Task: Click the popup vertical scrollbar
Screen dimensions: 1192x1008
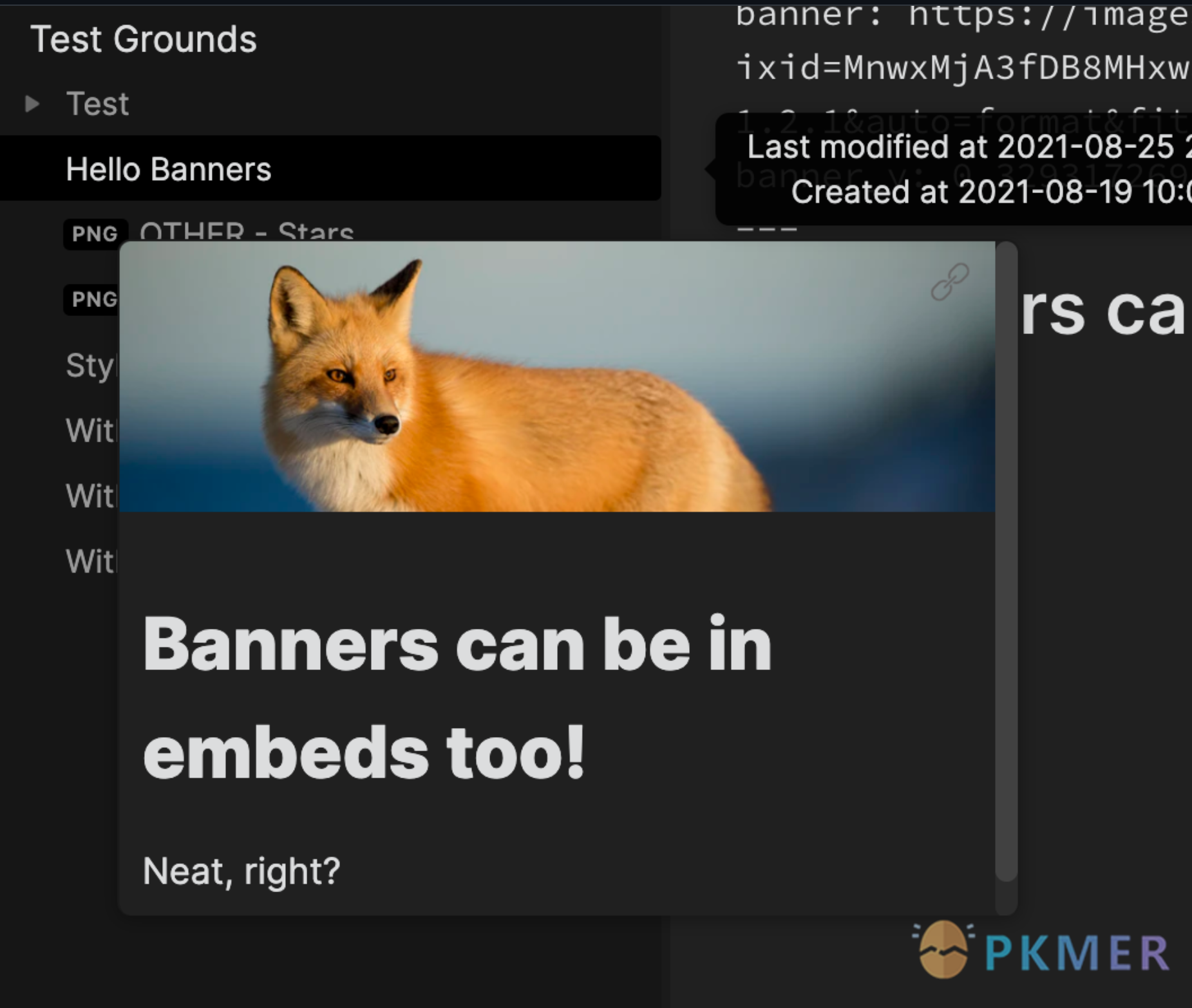Action: pyautogui.click(x=1006, y=562)
